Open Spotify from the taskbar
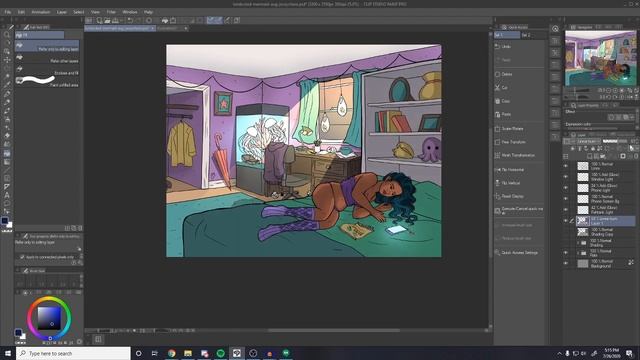 pos(220,353)
